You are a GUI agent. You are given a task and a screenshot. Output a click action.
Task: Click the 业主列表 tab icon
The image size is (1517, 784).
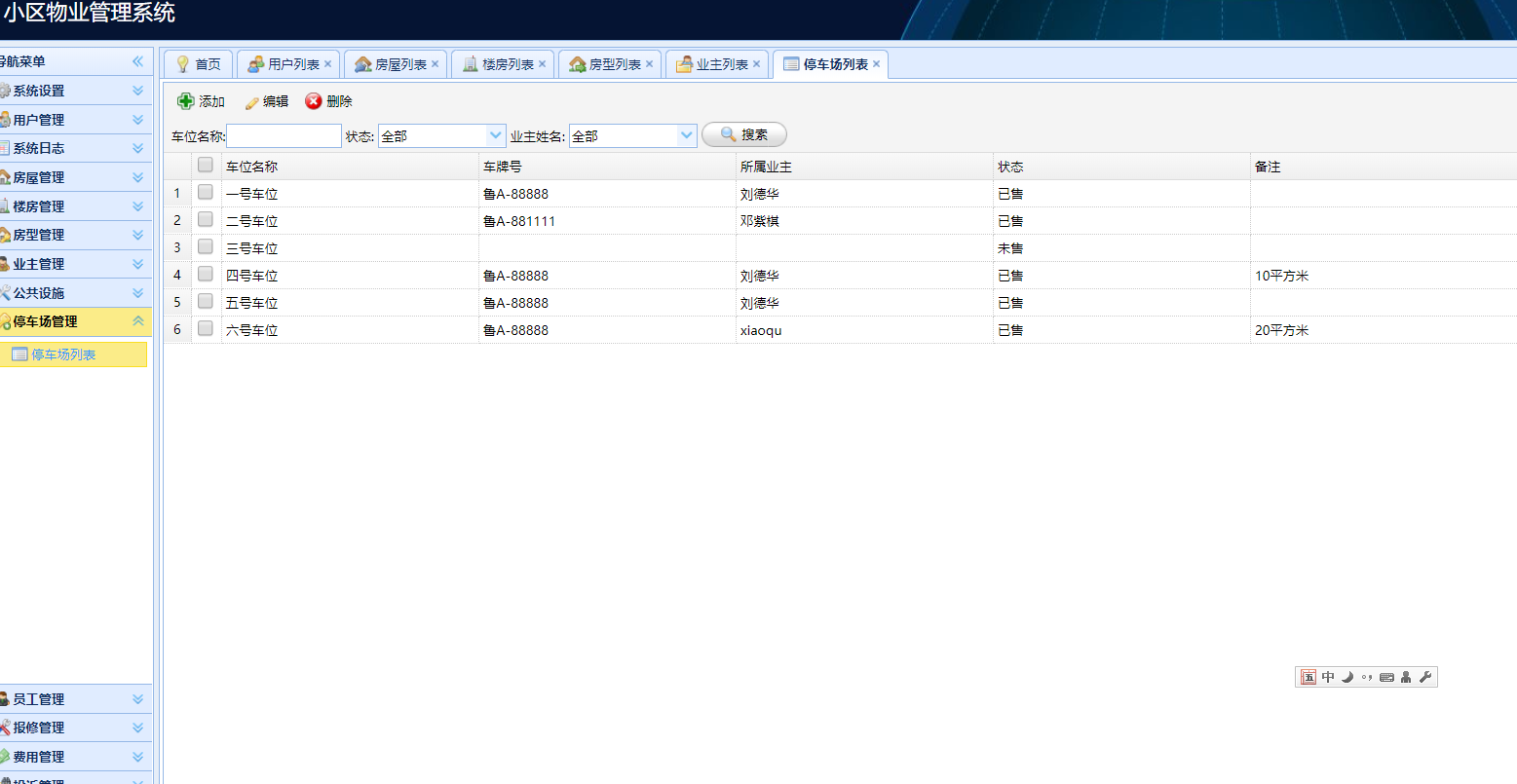point(685,64)
